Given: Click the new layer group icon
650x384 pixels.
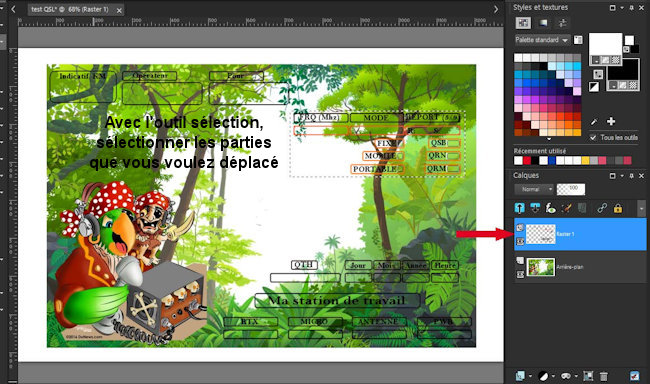Looking at the screenshot, I should click(x=565, y=376).
